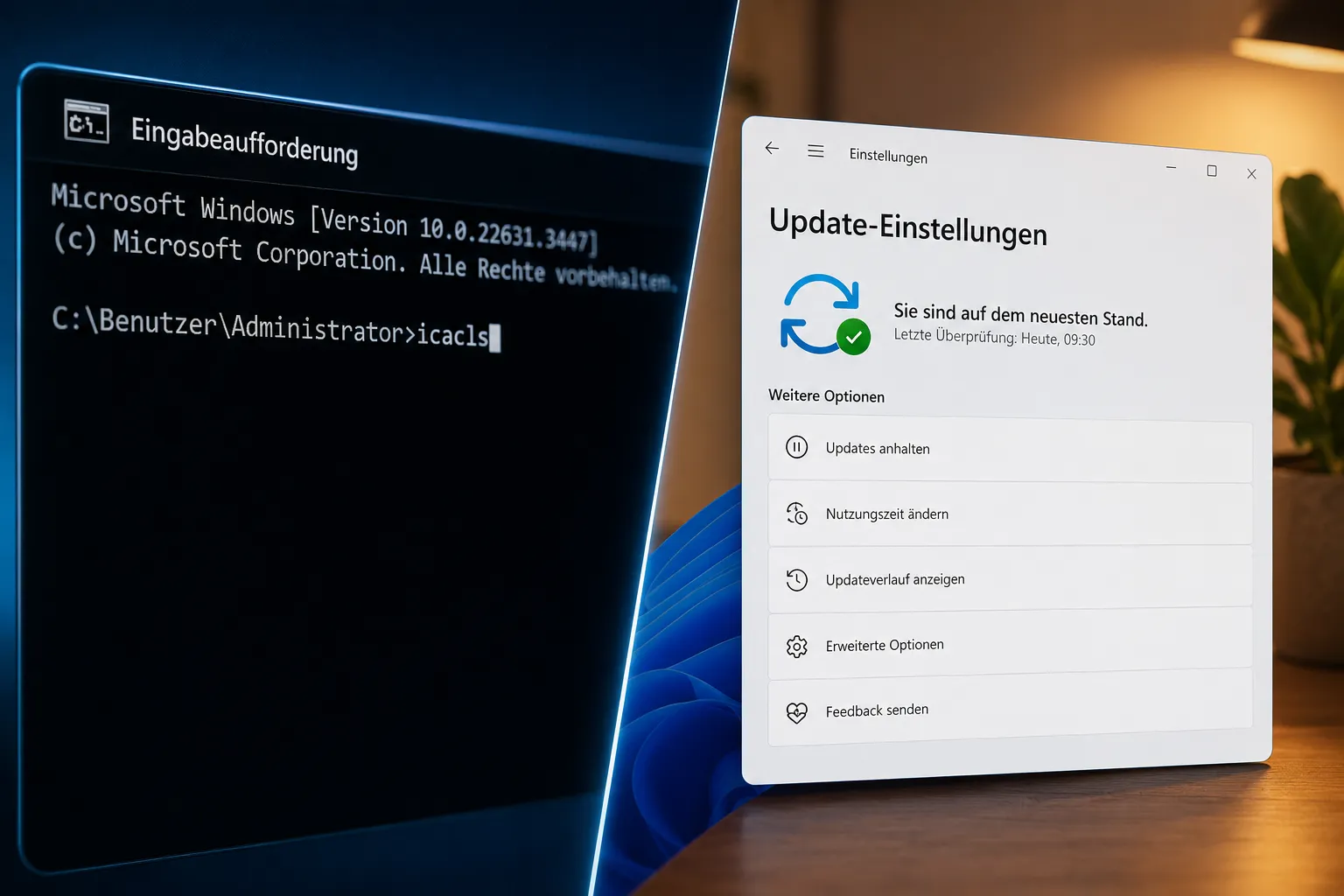Viewport: 1344px width, 896px height.
Task: Click 'Sie sind auf dem neuesten Stand.' text
Action: (x=1020, y=314)
